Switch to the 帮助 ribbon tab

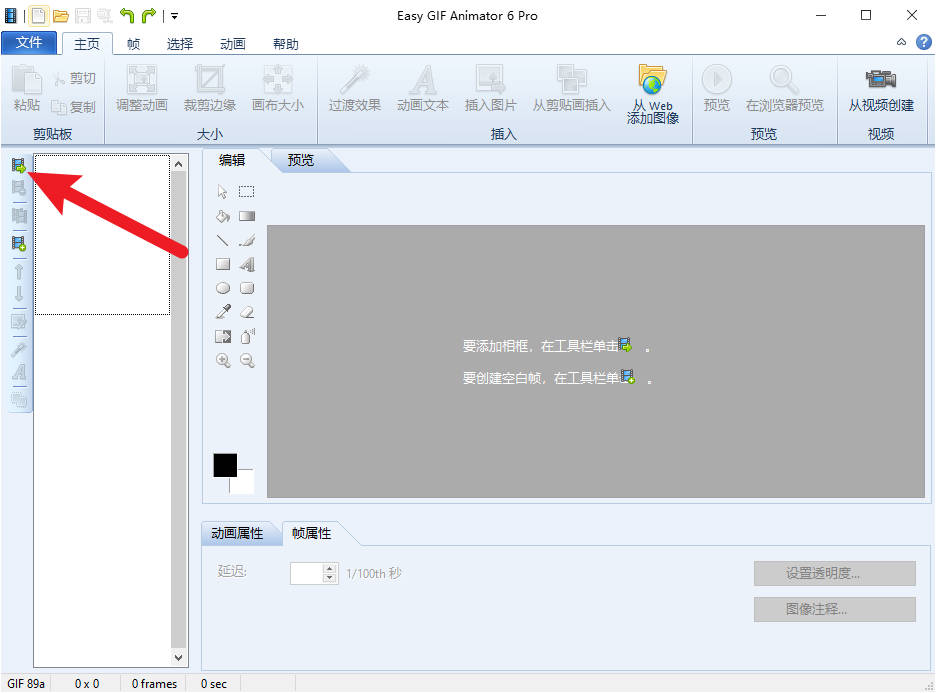tap(285, 44)
